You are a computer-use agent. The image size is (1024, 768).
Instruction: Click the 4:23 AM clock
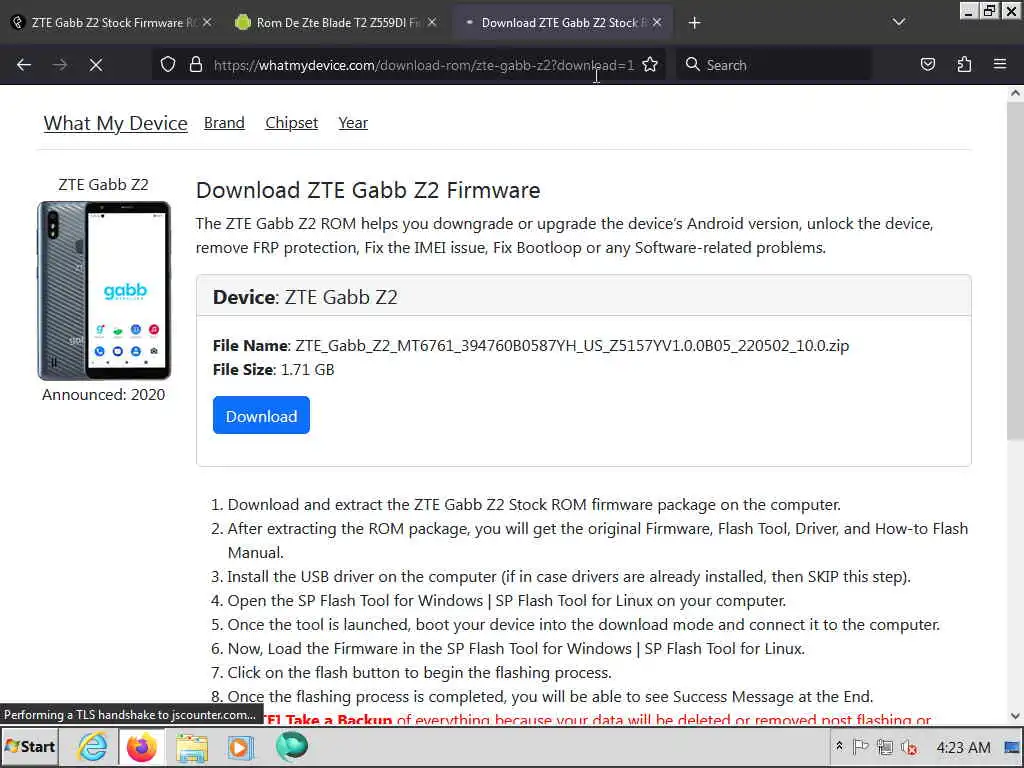click(963, 747)
